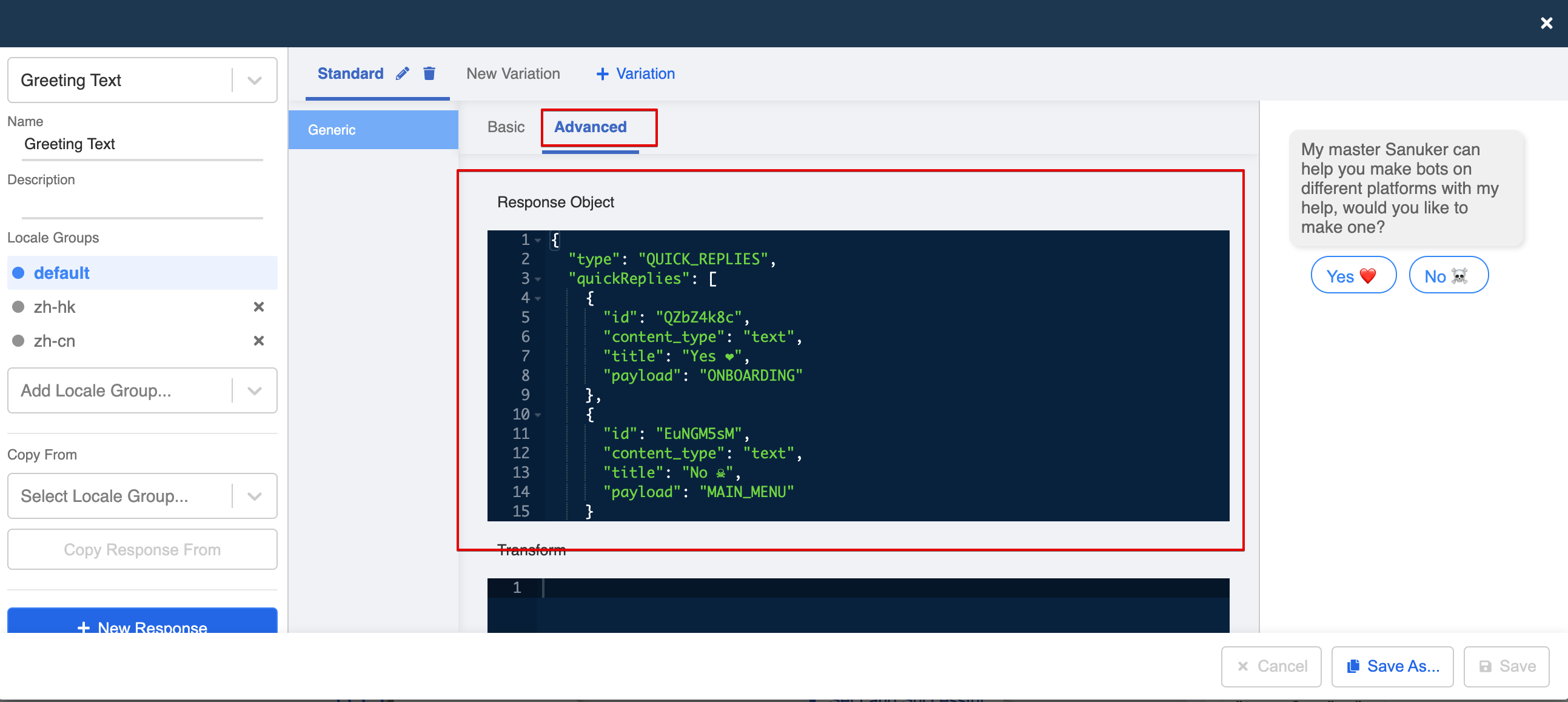Close the dialog with the top X
1568x702 pixels.
click(1546, 23)
